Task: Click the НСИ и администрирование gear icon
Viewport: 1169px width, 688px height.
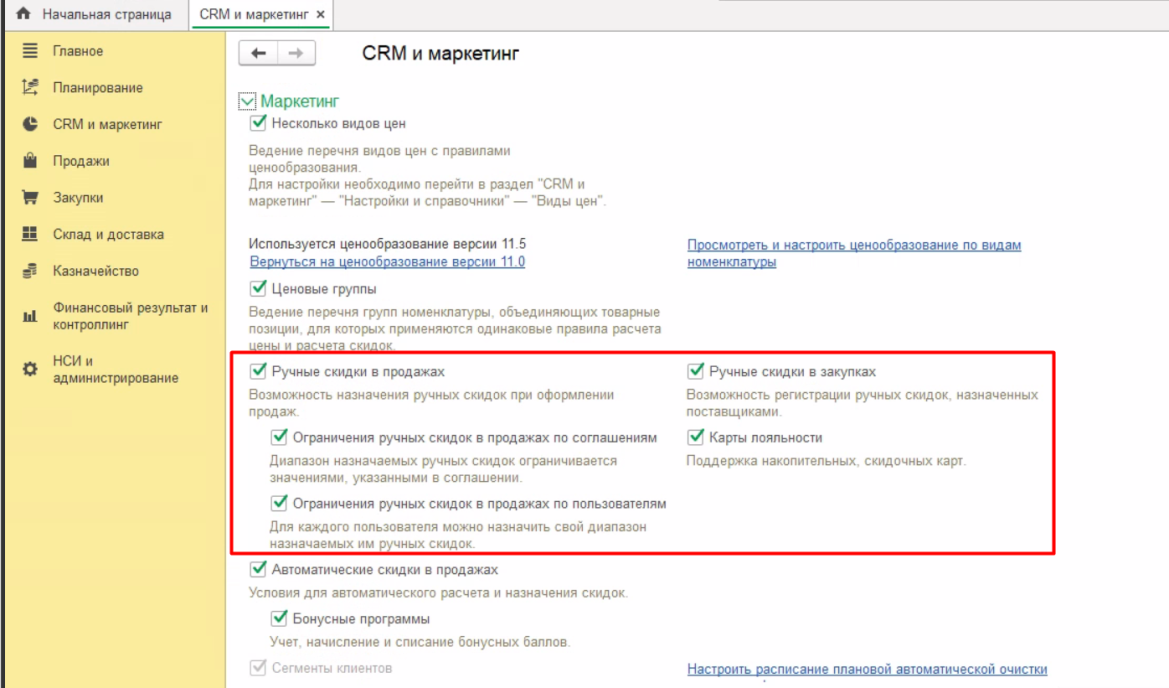Action: point(30,369)
